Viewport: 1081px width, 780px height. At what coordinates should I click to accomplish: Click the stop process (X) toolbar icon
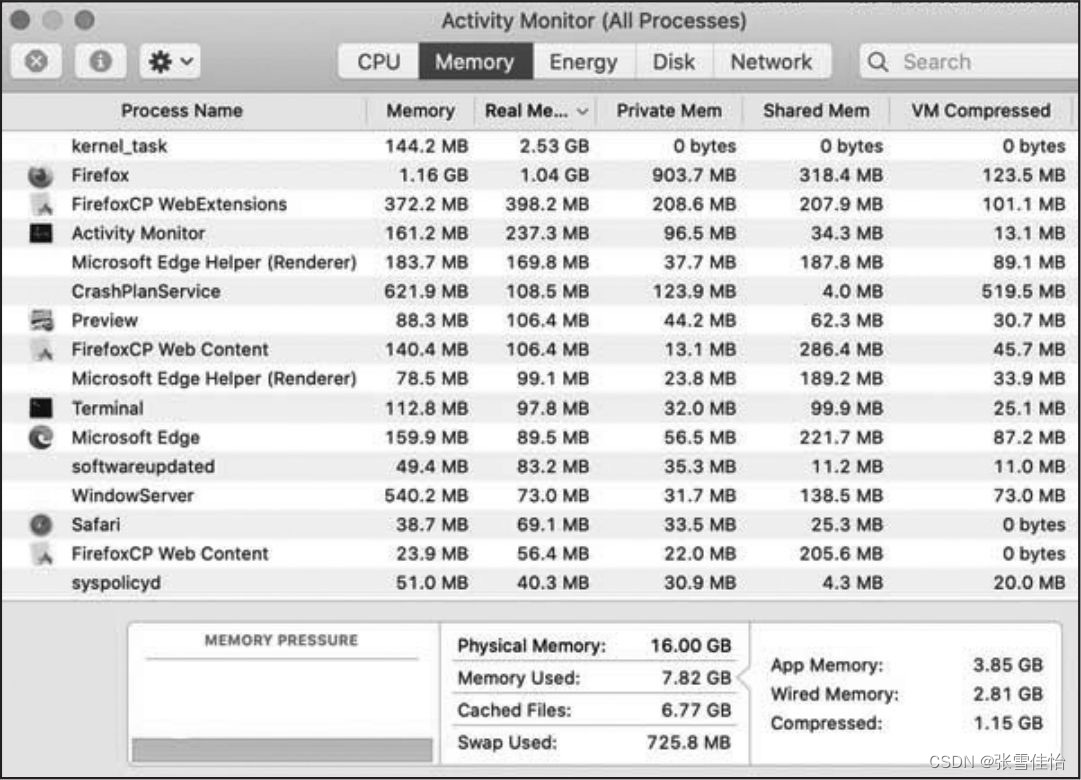pos(37,61)
